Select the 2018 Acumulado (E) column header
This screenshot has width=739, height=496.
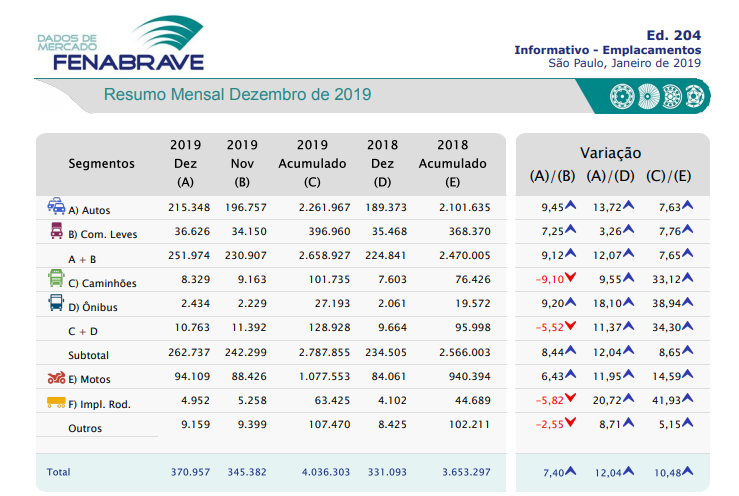(x=452, y=163)
